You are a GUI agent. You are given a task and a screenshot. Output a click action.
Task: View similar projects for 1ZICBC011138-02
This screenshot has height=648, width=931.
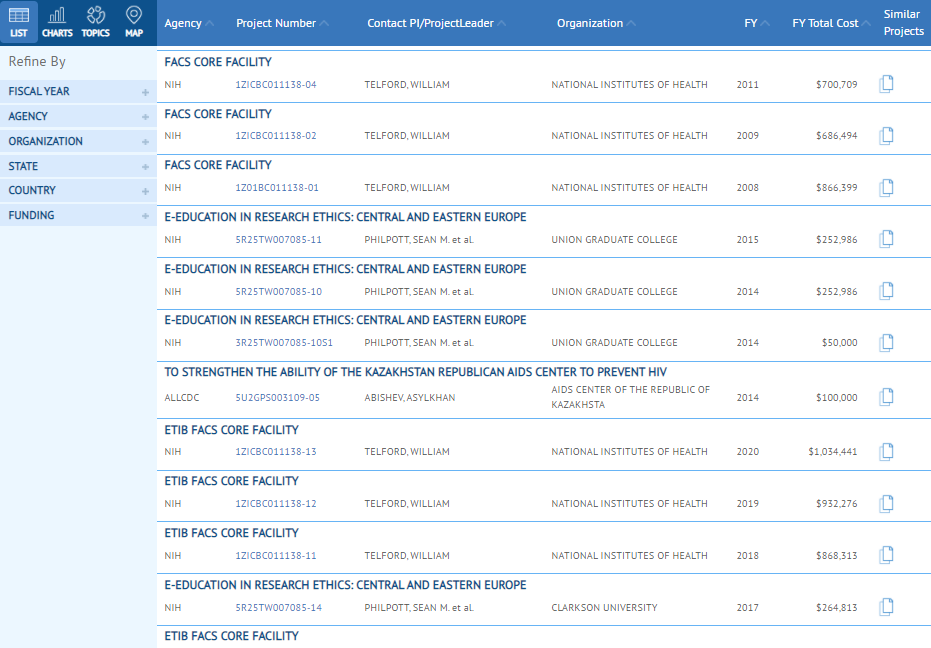click(x=886, y=136)
